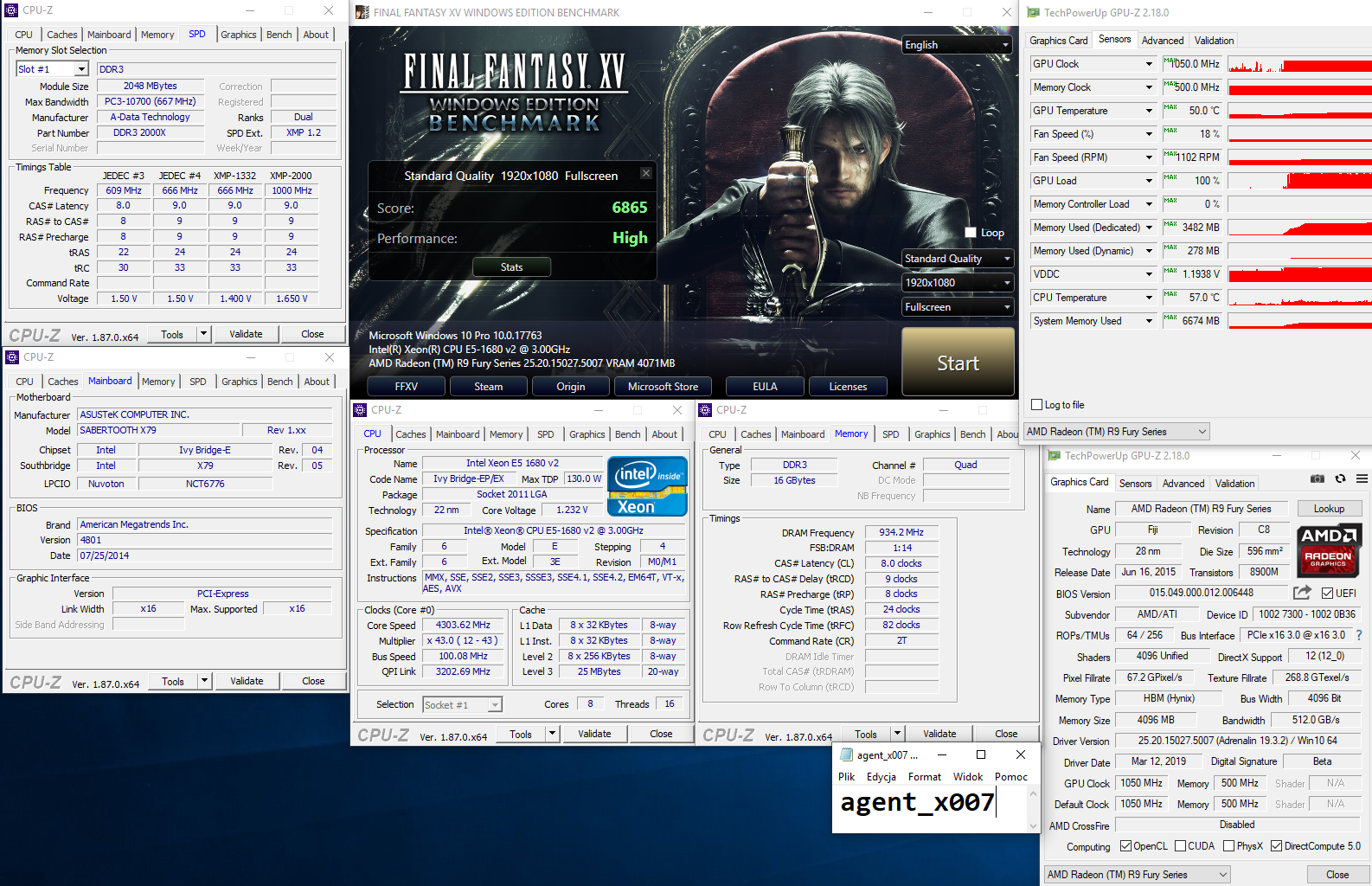Click the Steam store button
The width and height of the screenshot is (1372, 886).
pyautogui.click(x=488, y=387)
